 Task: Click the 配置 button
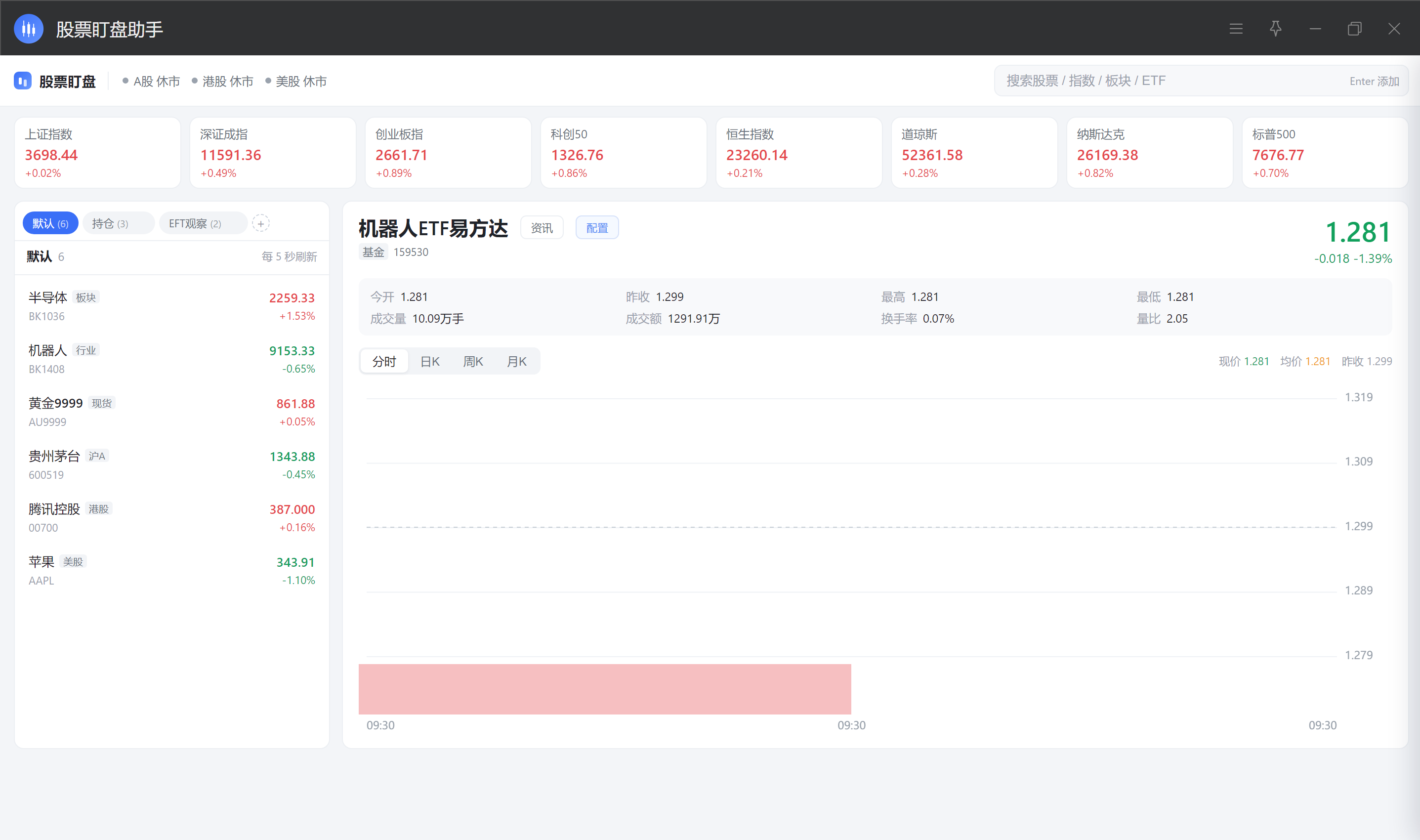click(597, 228)
